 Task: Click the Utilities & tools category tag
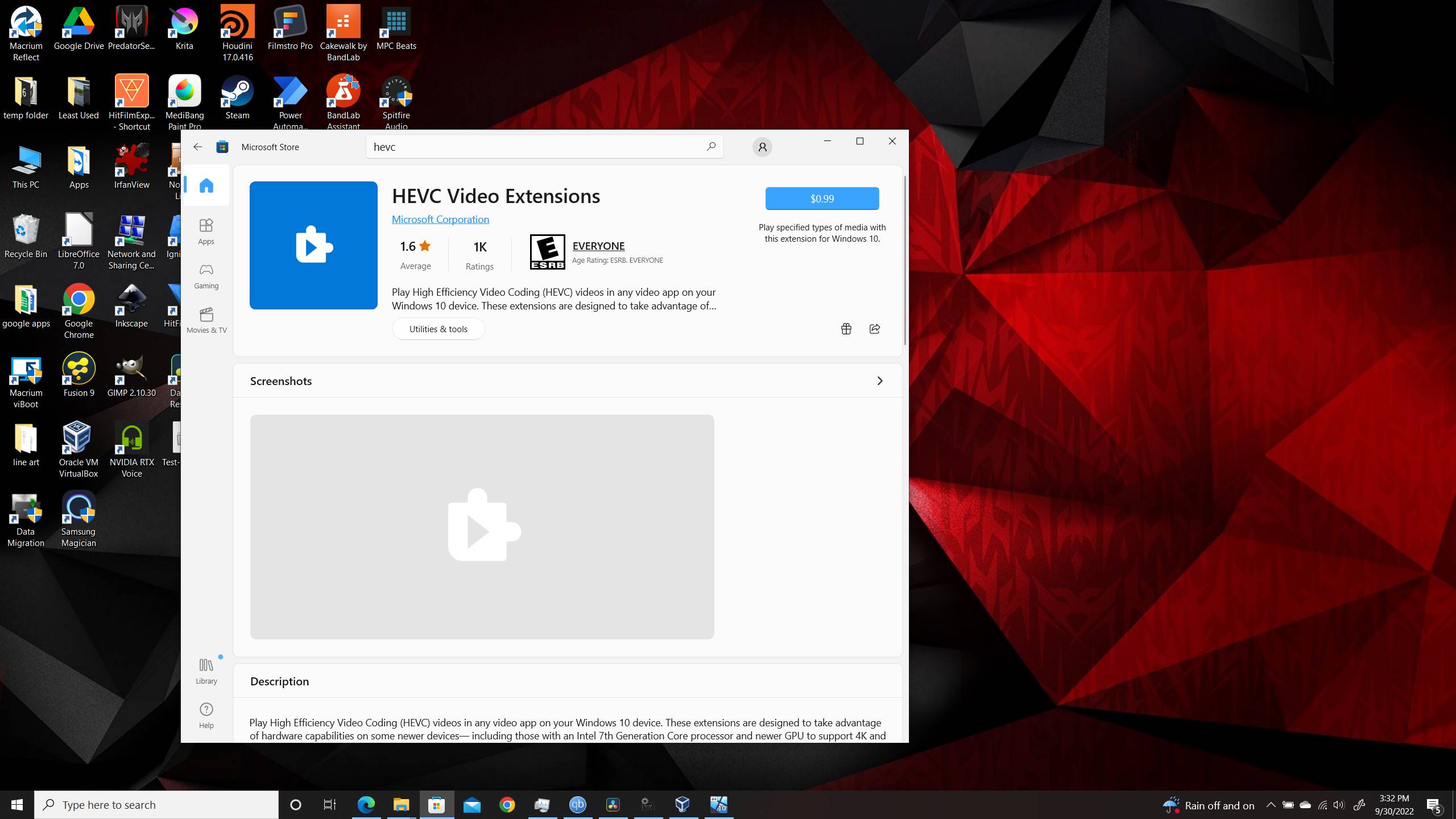point(438,329)
